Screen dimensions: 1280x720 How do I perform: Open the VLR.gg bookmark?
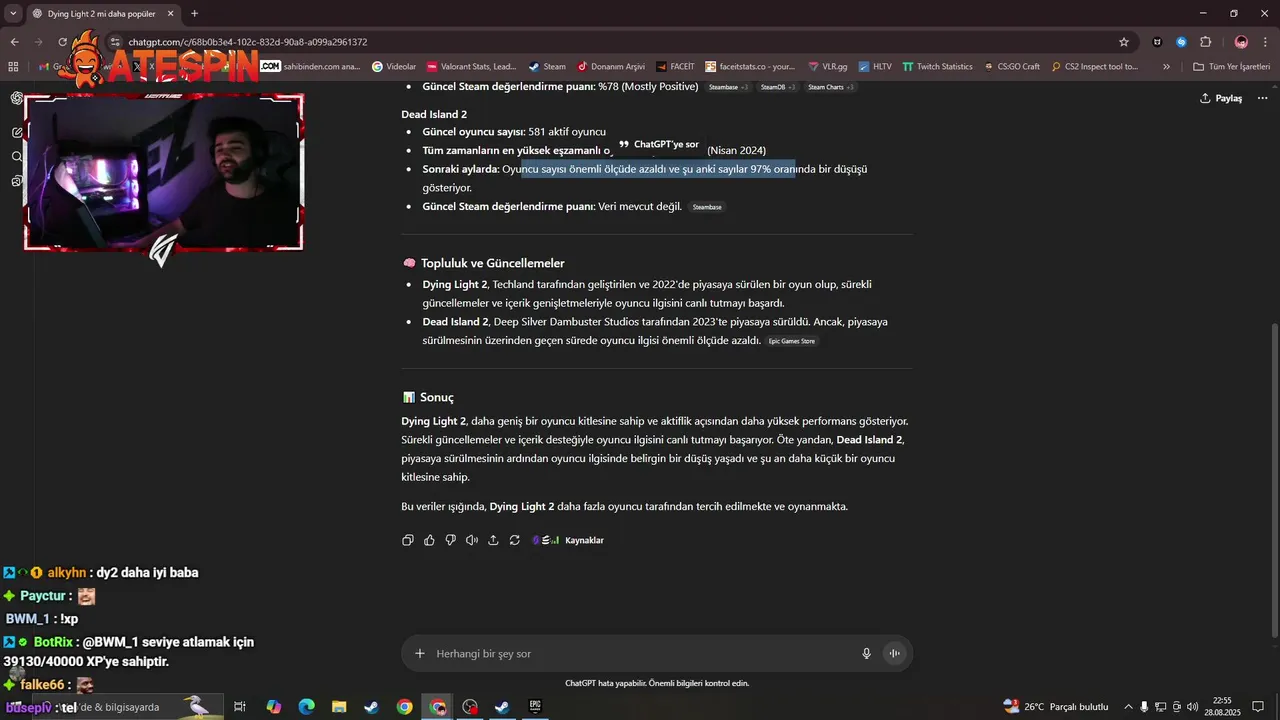[827, 66]
